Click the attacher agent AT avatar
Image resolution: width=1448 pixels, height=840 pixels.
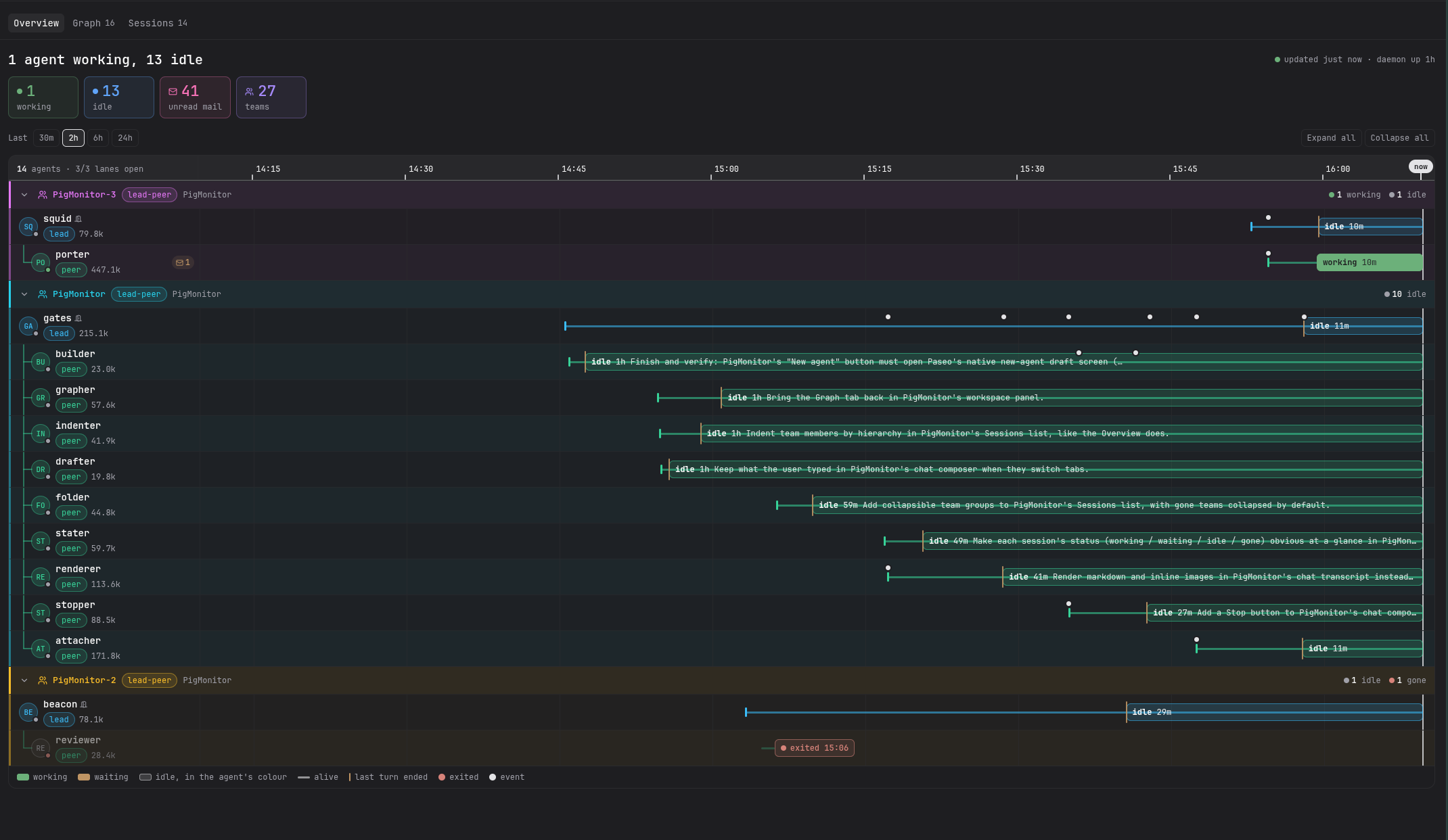point(41,649)
